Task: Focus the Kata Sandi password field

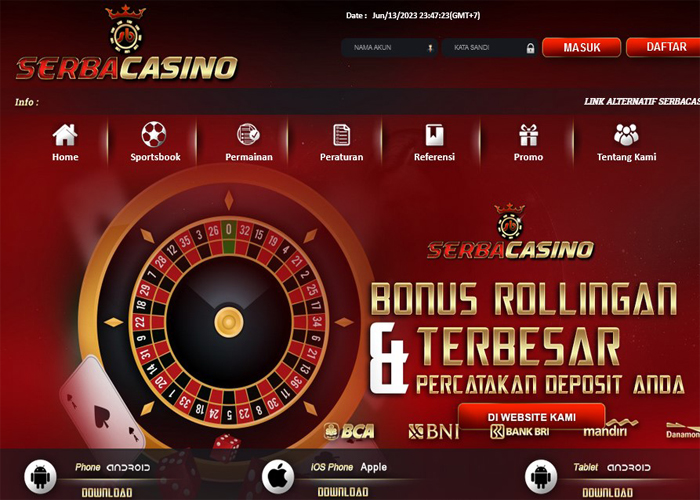Action: click(x=490, y=47)
